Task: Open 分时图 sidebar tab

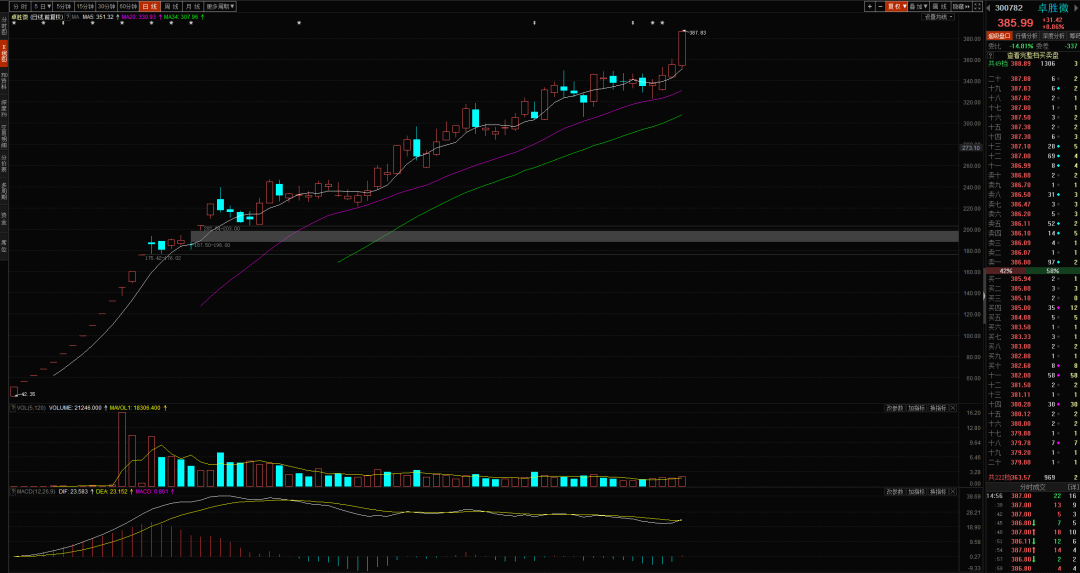Action: tap(4, 27)
